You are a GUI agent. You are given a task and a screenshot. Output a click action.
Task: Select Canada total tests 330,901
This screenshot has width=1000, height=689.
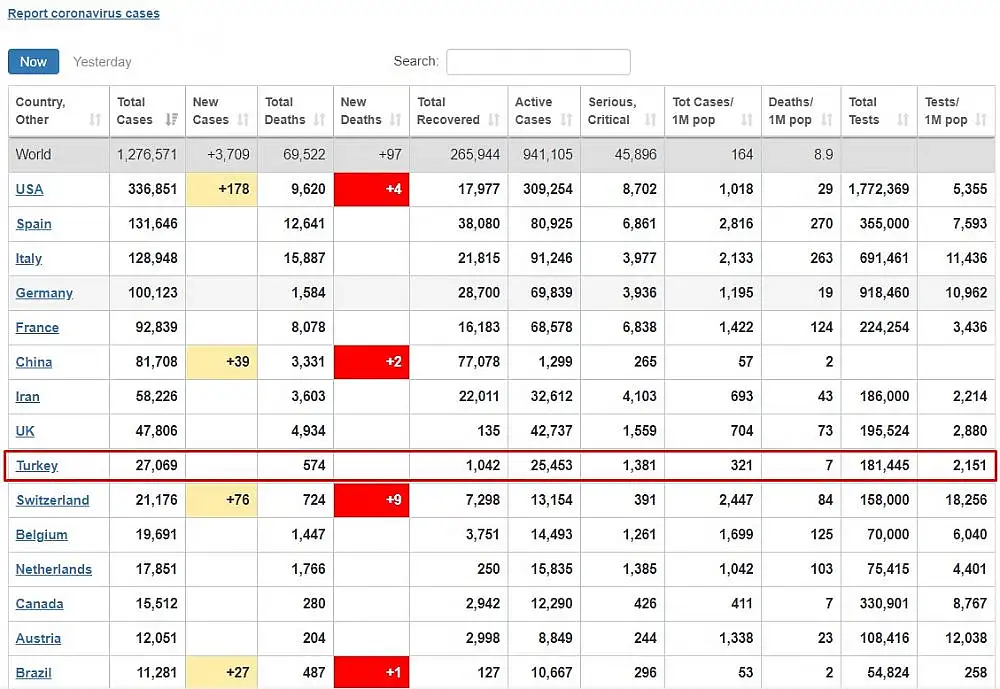(884, 604)
